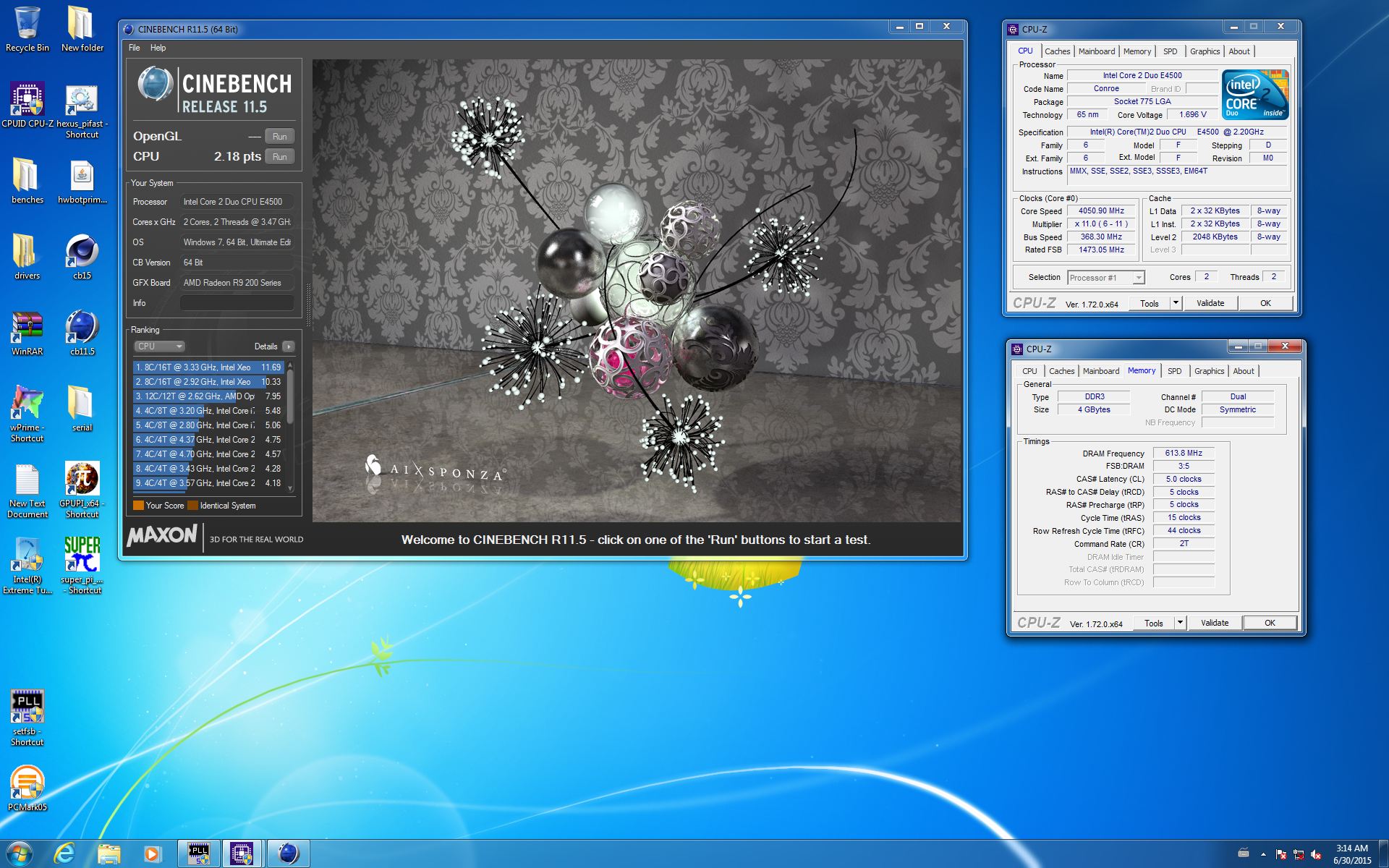
Task: Expand ranking Details arrow button
Action: [x=288, y=346]
